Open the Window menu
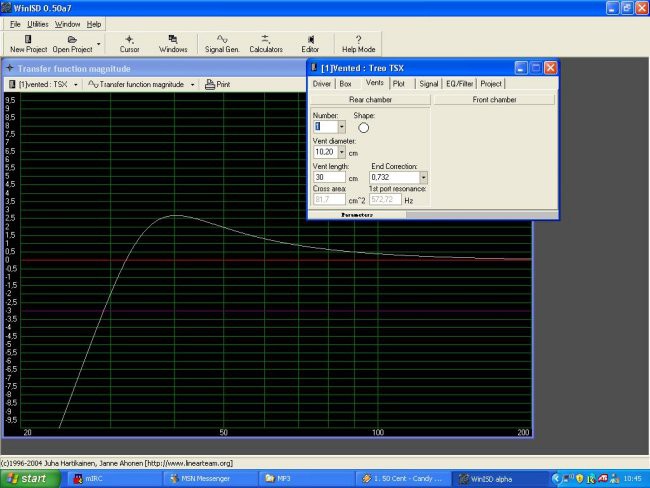The image size is (650, 488). coord(67,24)
